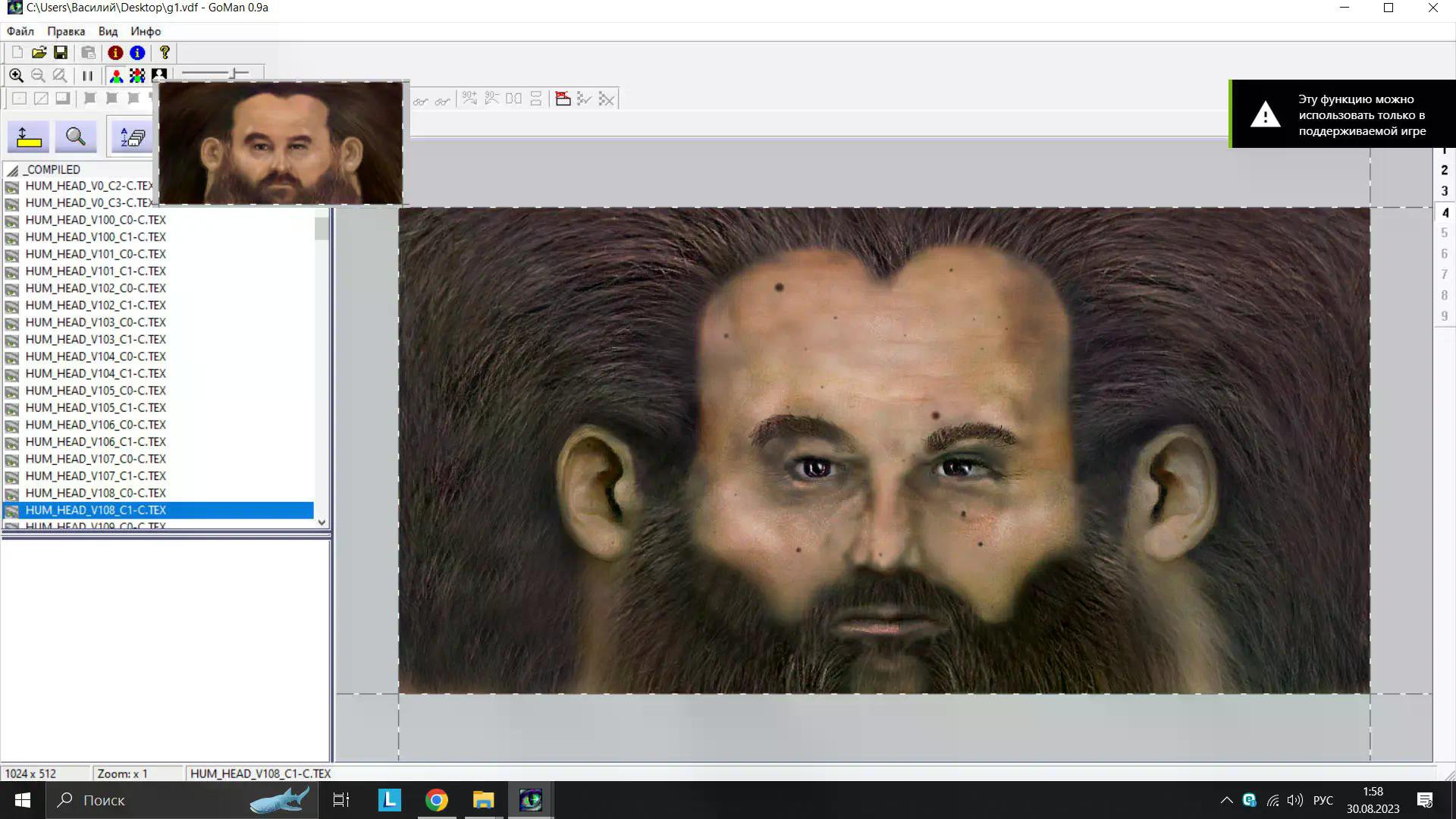Click the rotate 90+ toolbar icon
Image resolution: width=1456 pixels, height=819 pixels.
[469, 99]
